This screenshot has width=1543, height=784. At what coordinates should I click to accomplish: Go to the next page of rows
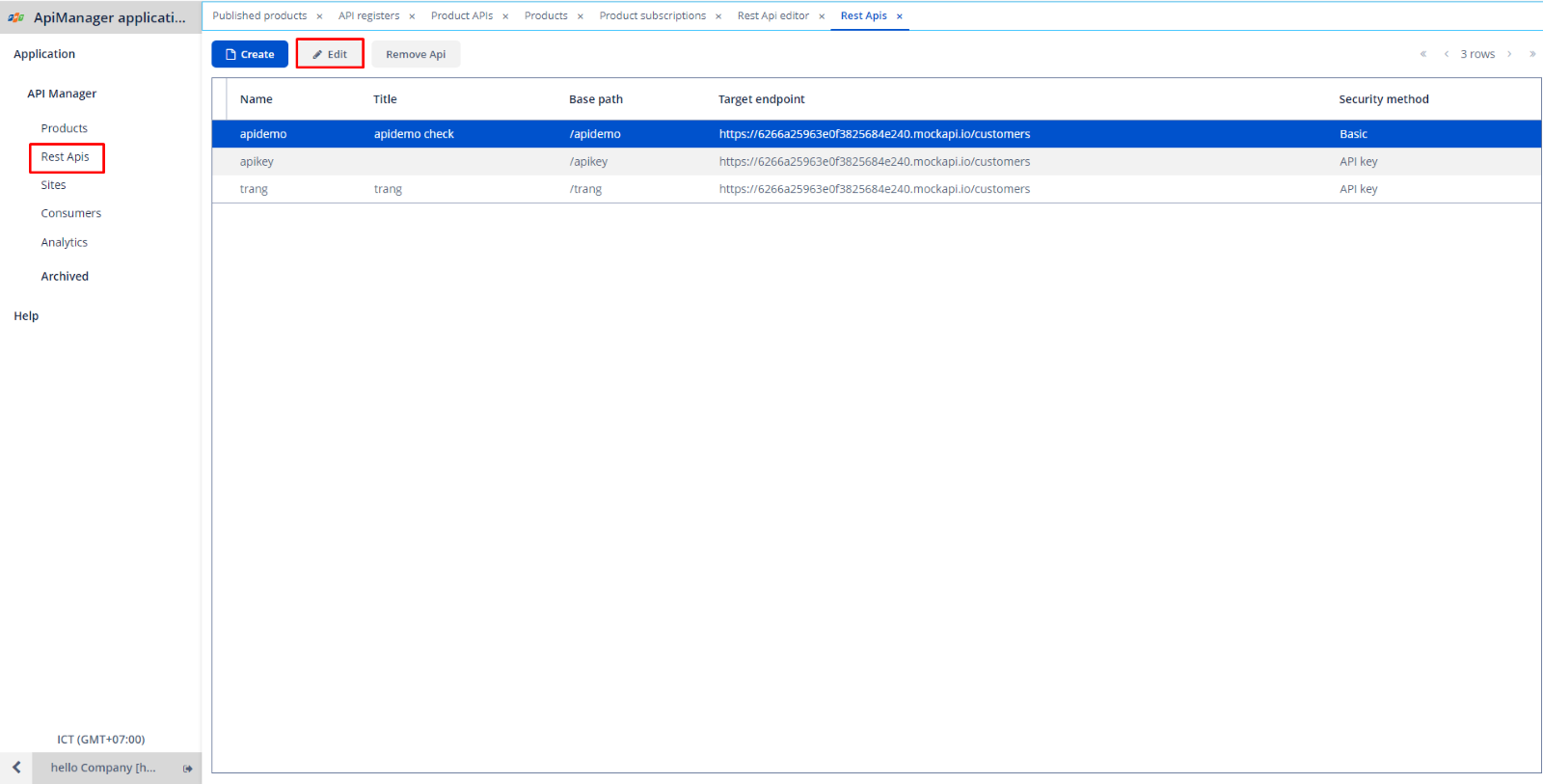(1509, 54)
